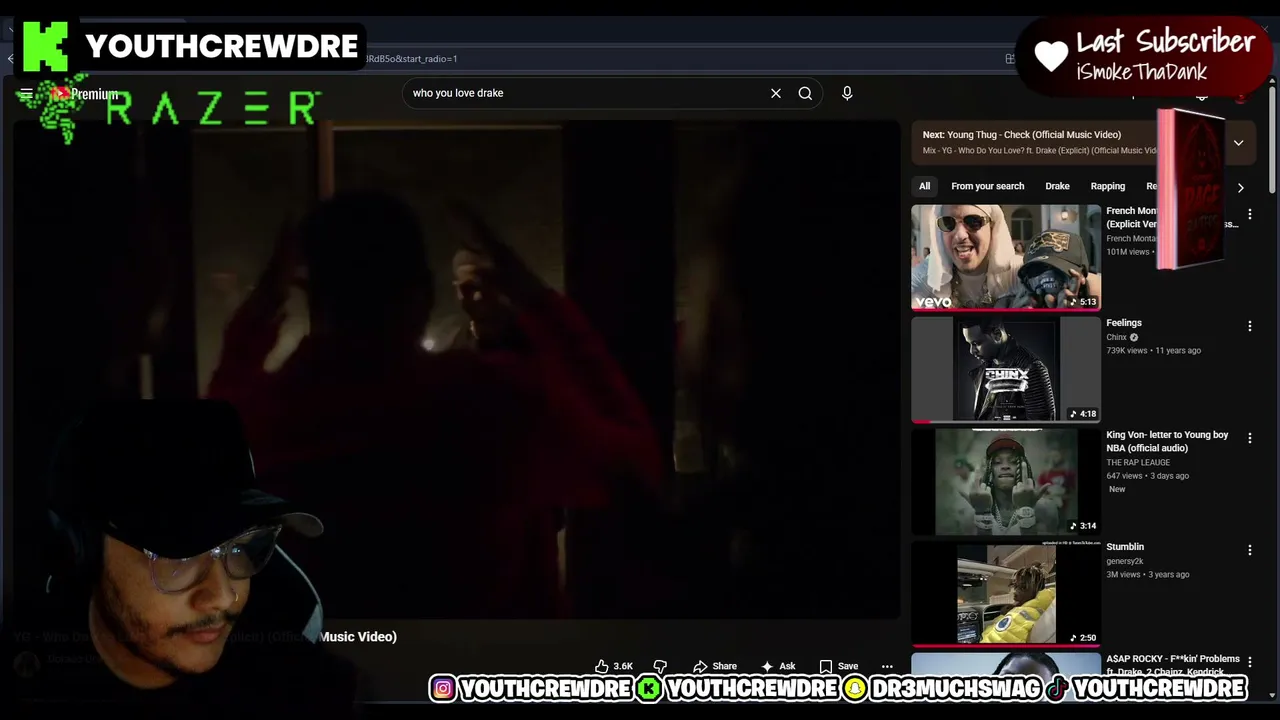
Task: Click the main video player to pause
Action: tap(456, 370)
